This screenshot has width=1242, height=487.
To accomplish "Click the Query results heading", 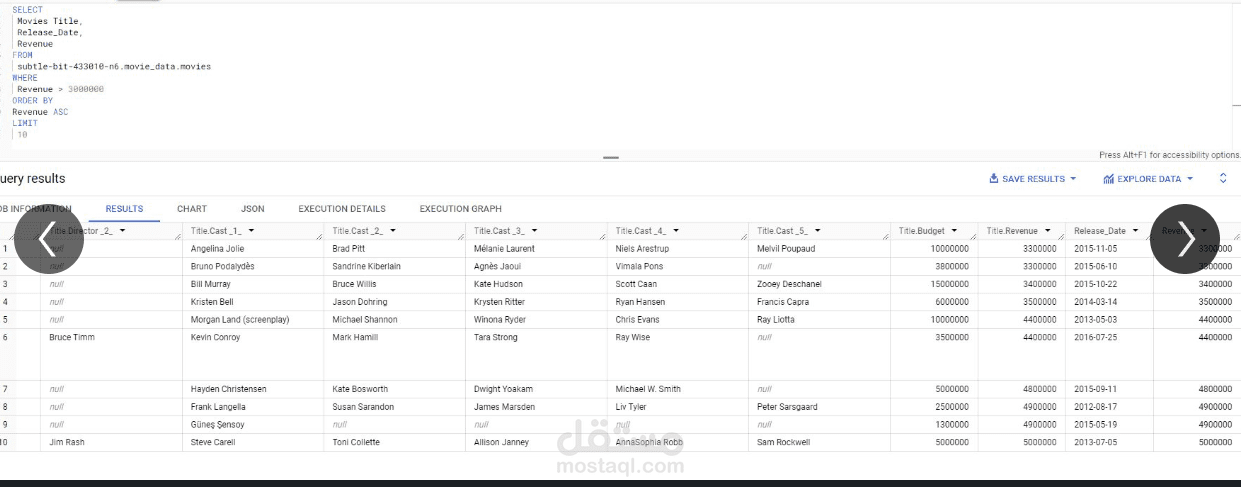I will (x=33, y=179).
